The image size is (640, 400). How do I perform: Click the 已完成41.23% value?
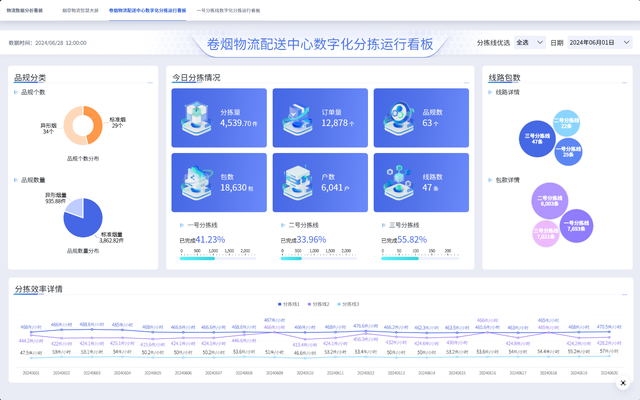pos(202,240)
